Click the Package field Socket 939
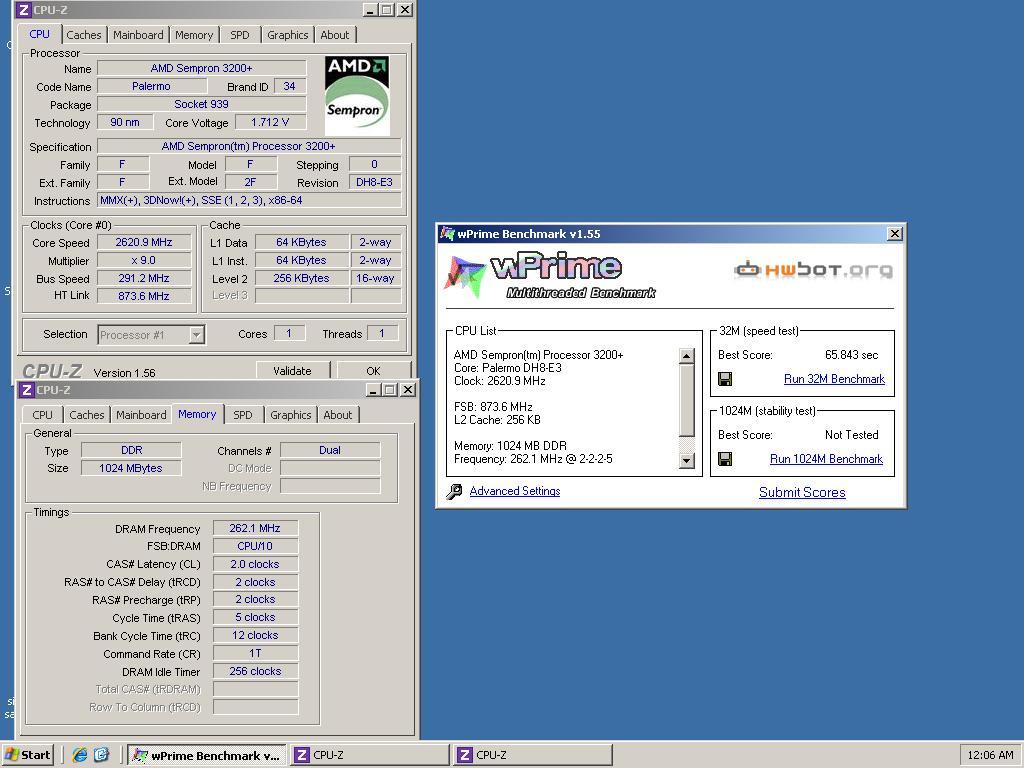 coord(202,104)
